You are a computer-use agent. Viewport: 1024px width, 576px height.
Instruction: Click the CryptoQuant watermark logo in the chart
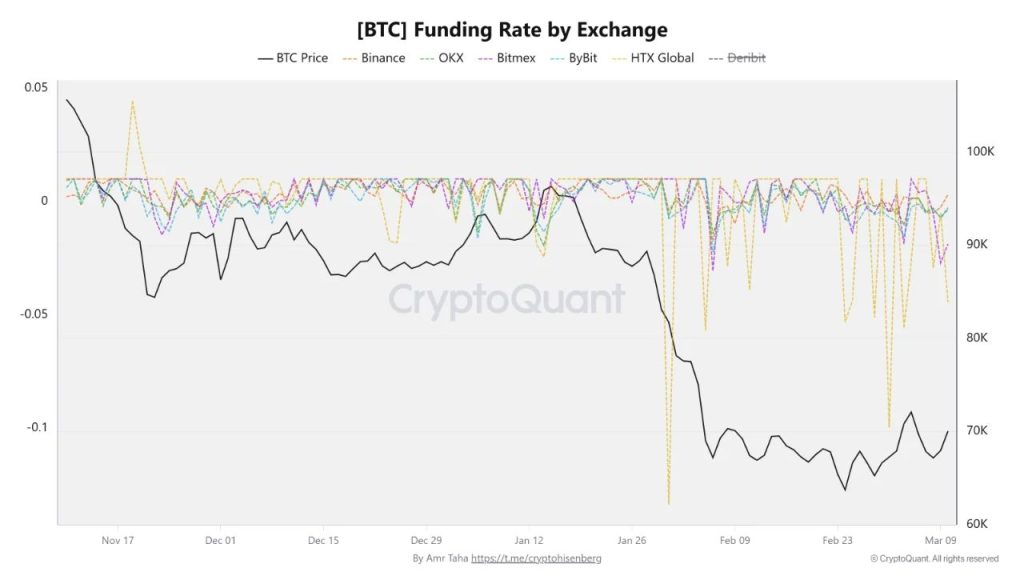506,299
